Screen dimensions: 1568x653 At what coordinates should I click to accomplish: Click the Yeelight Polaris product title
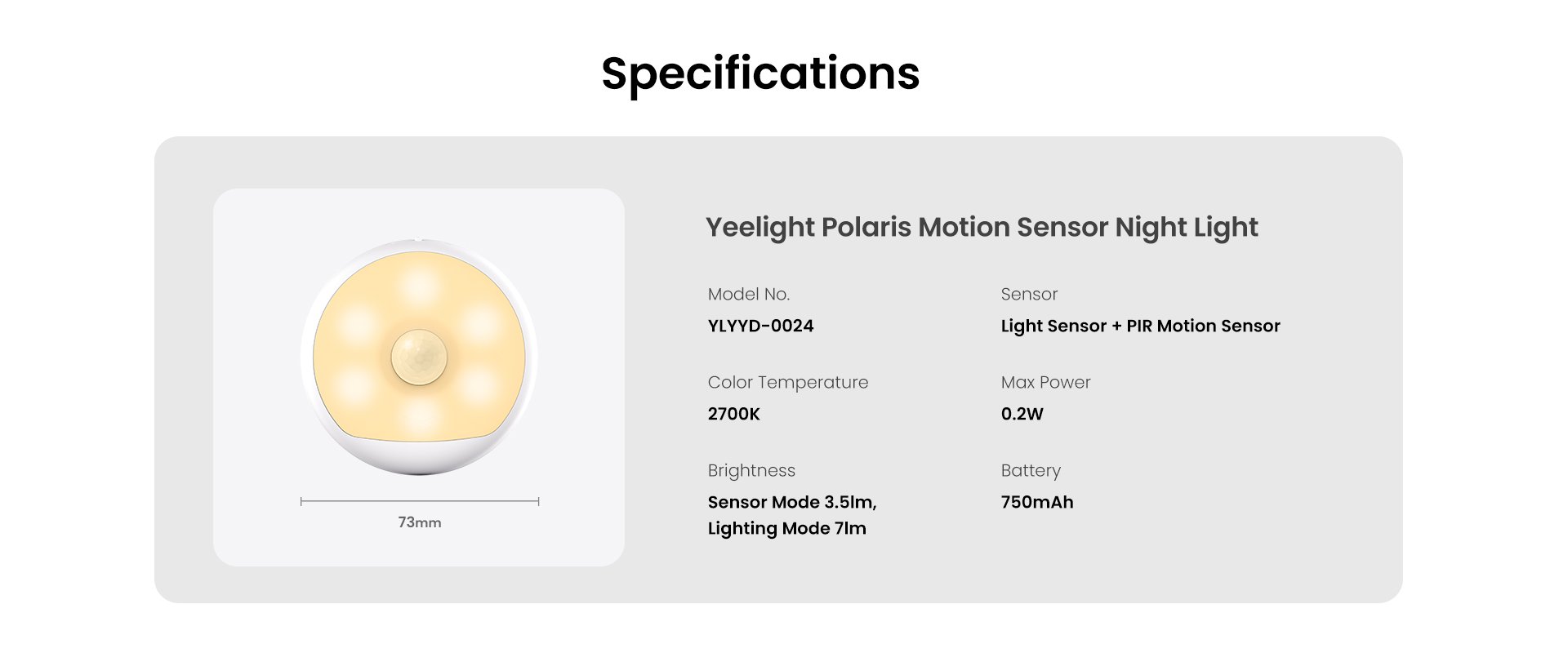point(981,227)
